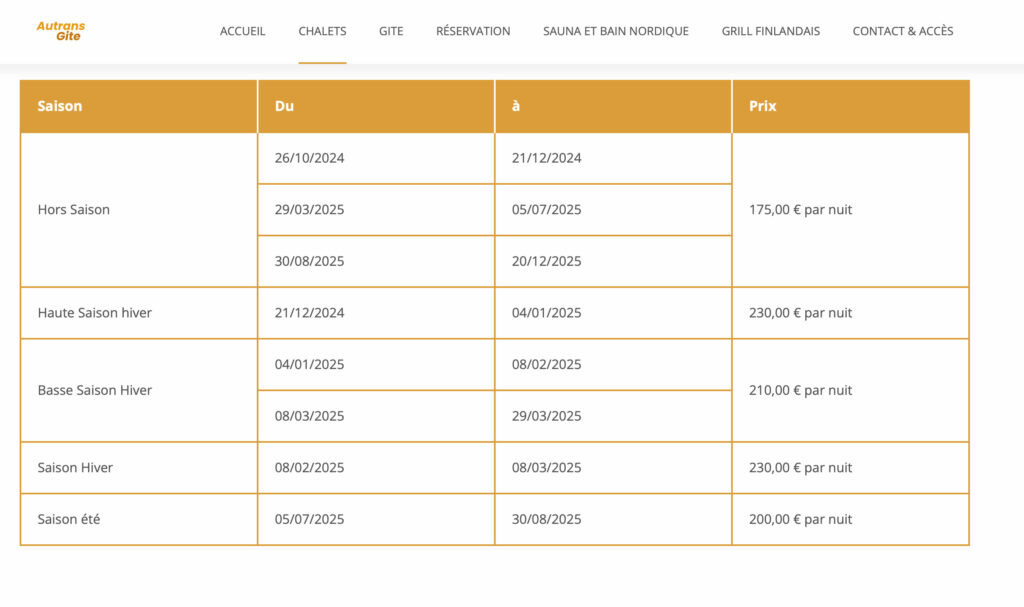Click the Prix column header

pyautogui.click(x=762, y=106)
